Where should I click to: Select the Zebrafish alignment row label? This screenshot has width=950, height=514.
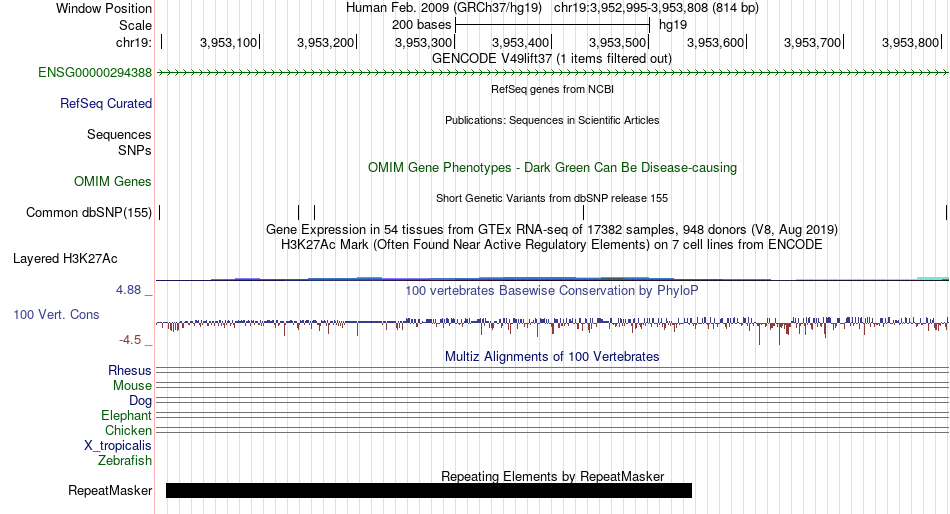pos(125,461)
